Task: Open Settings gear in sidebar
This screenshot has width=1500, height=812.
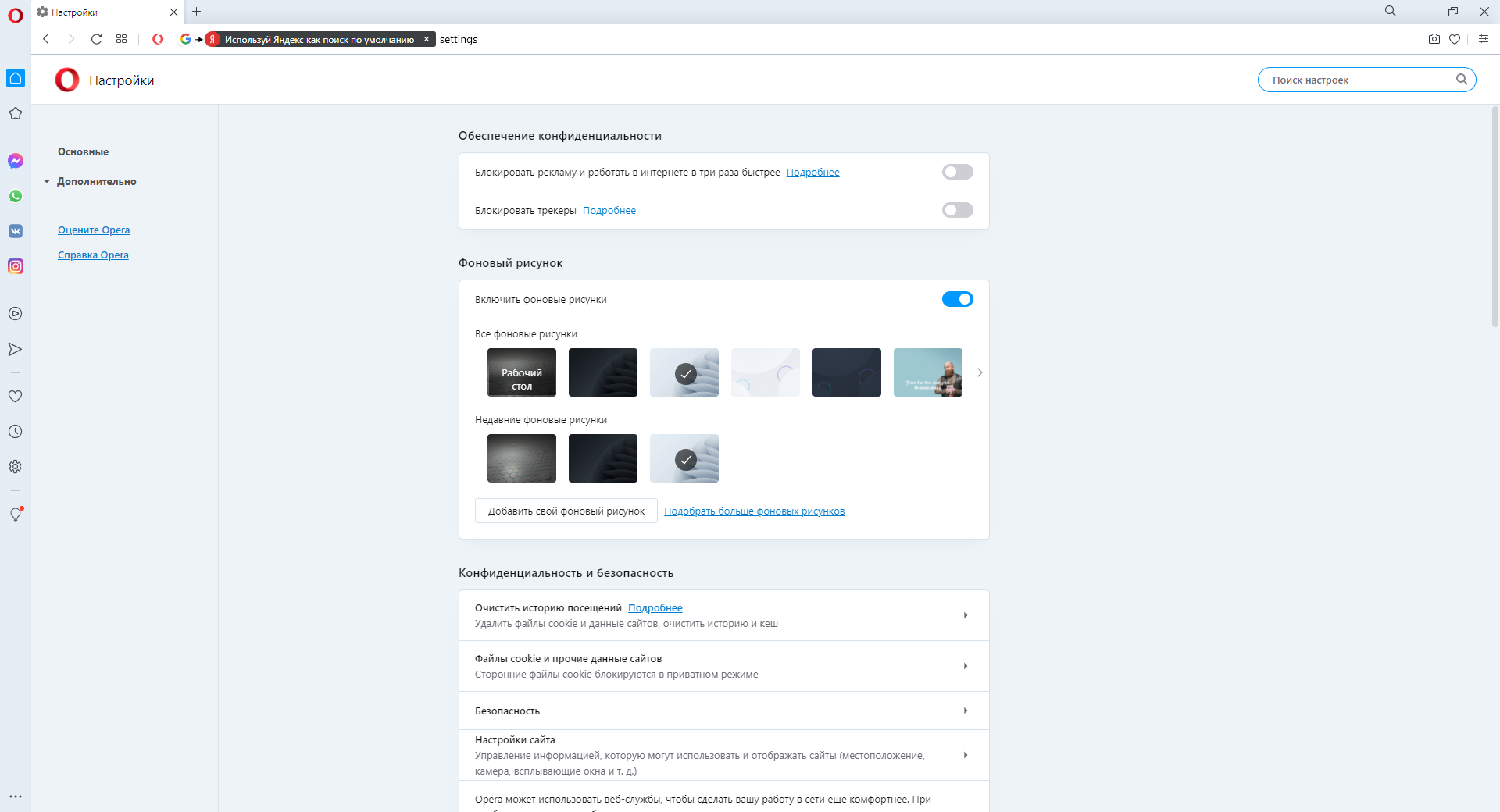Action: click(x=16, y=467)
